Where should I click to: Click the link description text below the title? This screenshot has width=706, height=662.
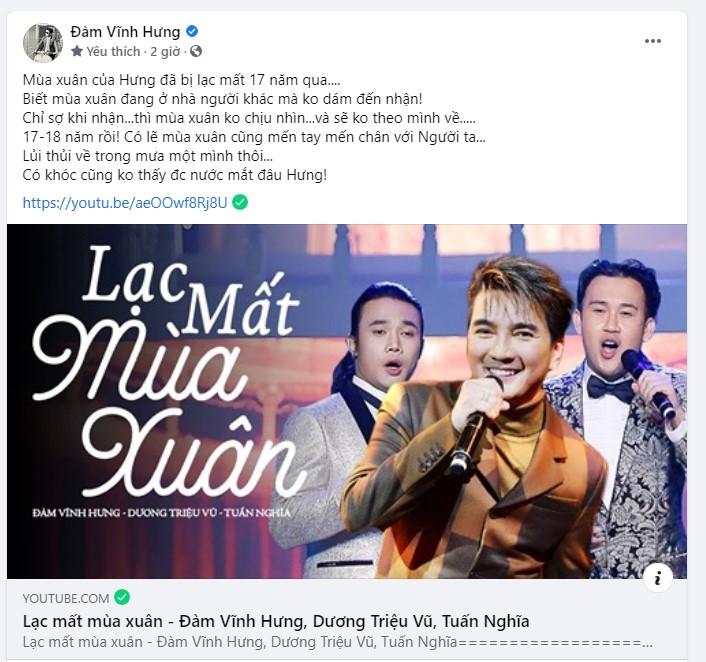[x=337, y=642]
